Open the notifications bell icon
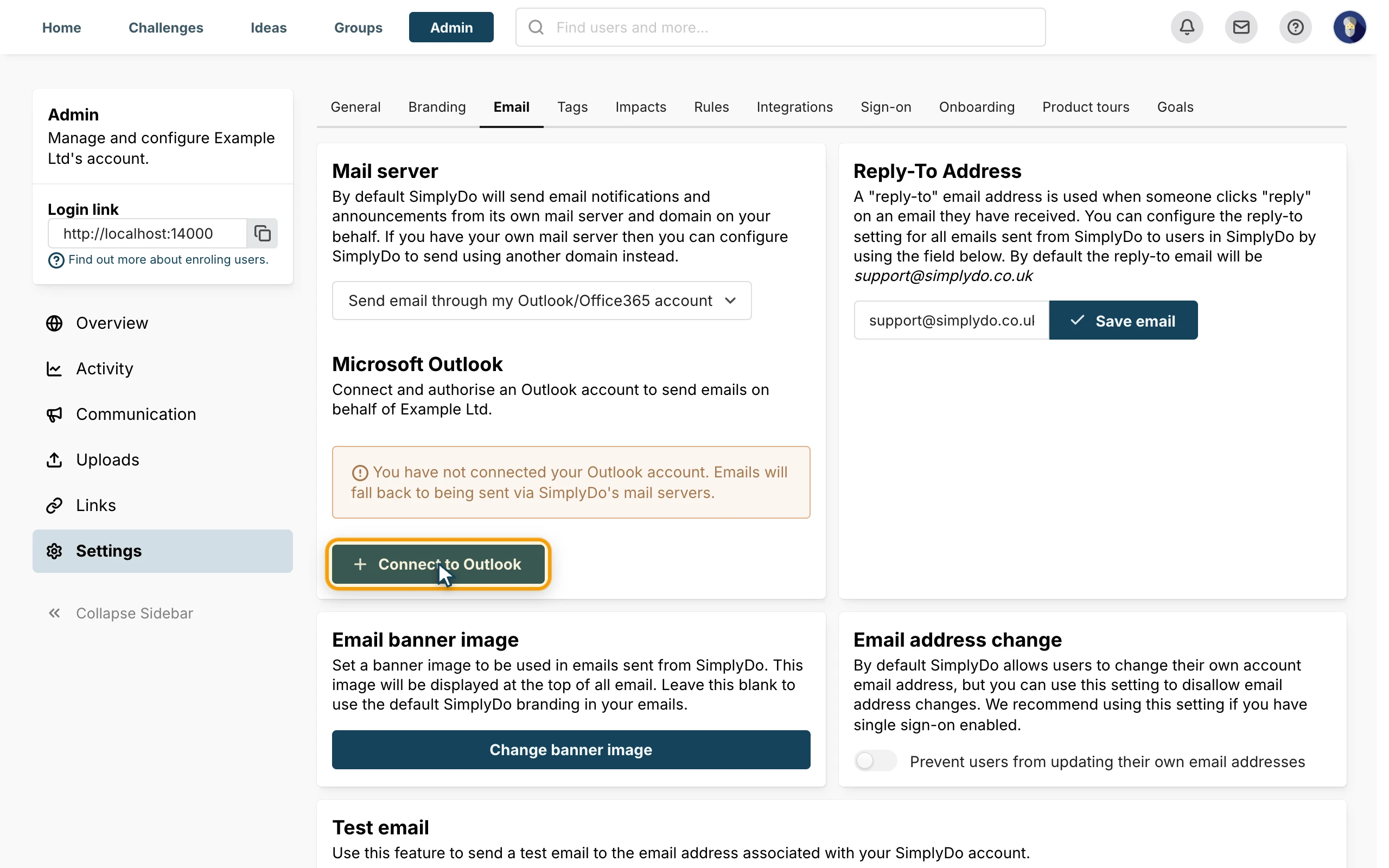 [1187, 27]
